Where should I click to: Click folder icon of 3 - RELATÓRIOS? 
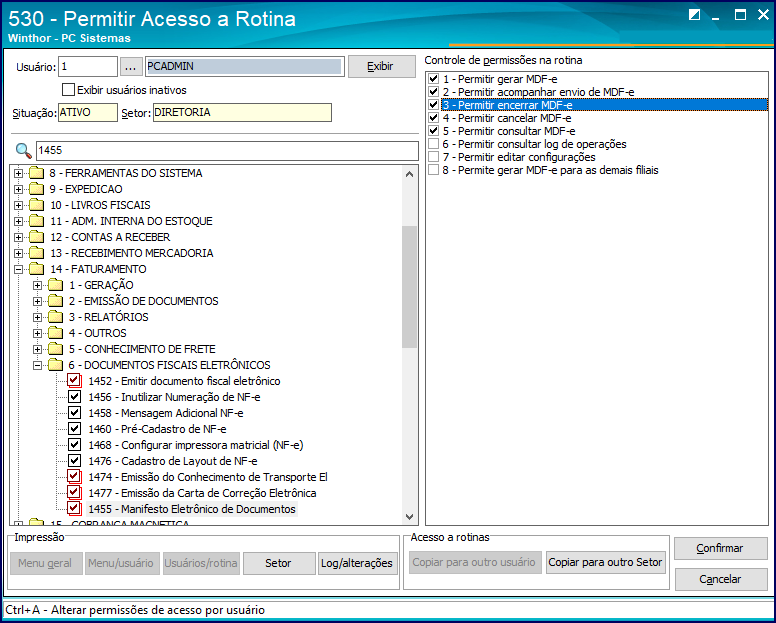[55, 317]
